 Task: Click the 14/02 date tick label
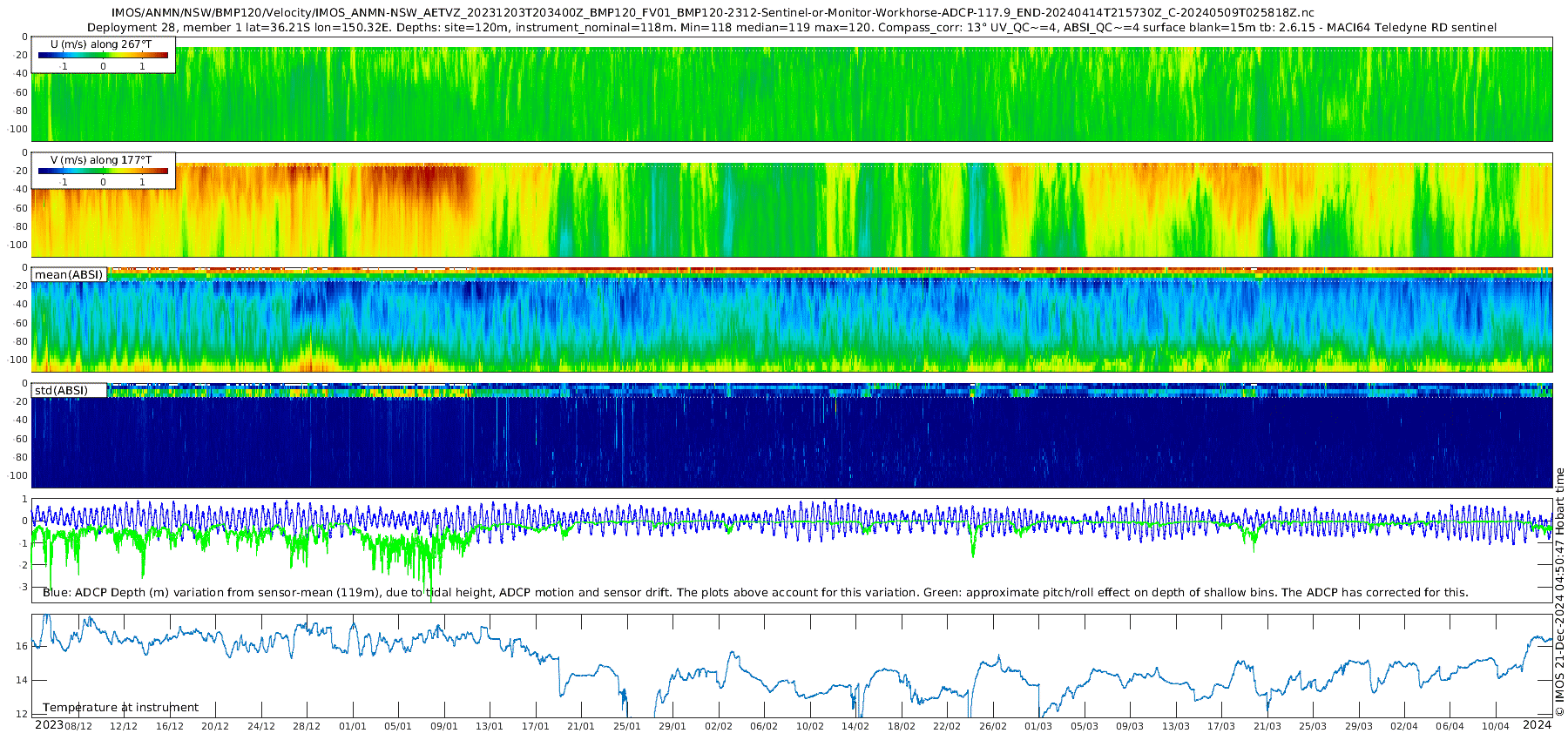[855, 726]
